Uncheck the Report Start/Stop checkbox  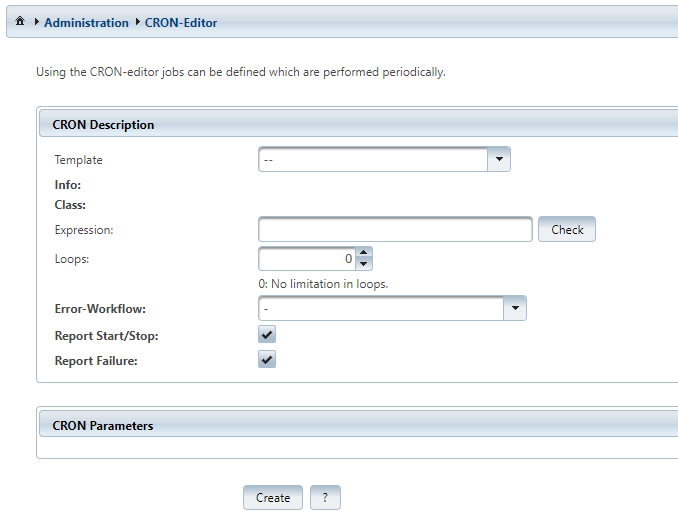click(267, 335)
